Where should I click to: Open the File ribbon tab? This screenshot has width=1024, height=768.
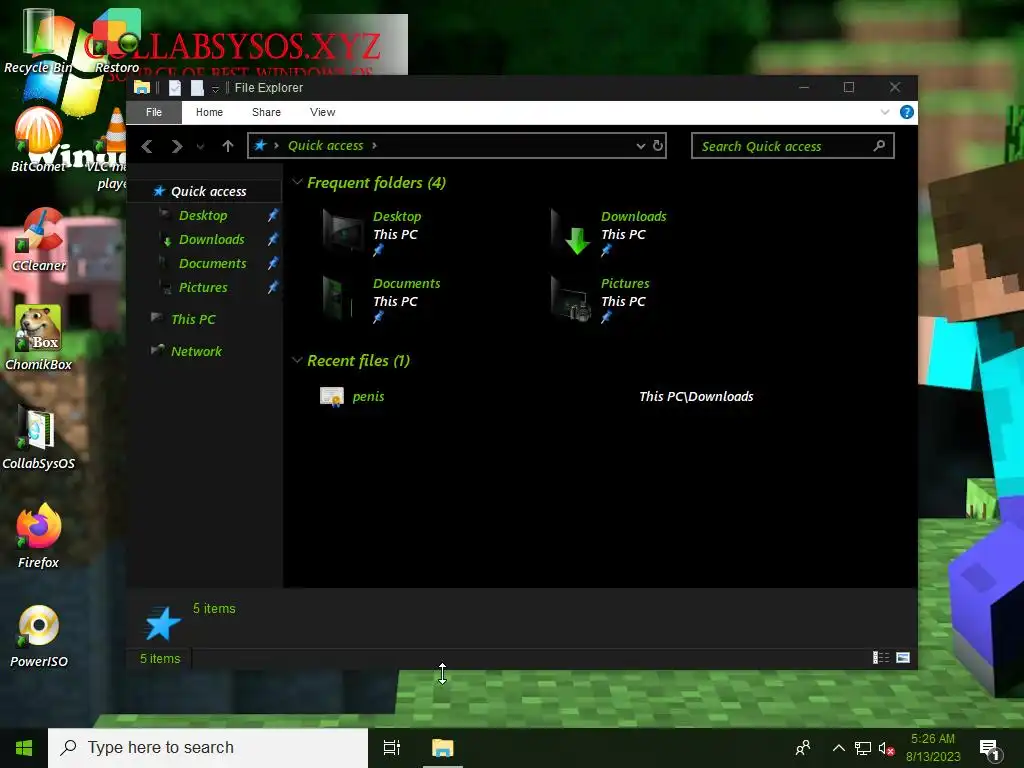[x=153, y=112]
